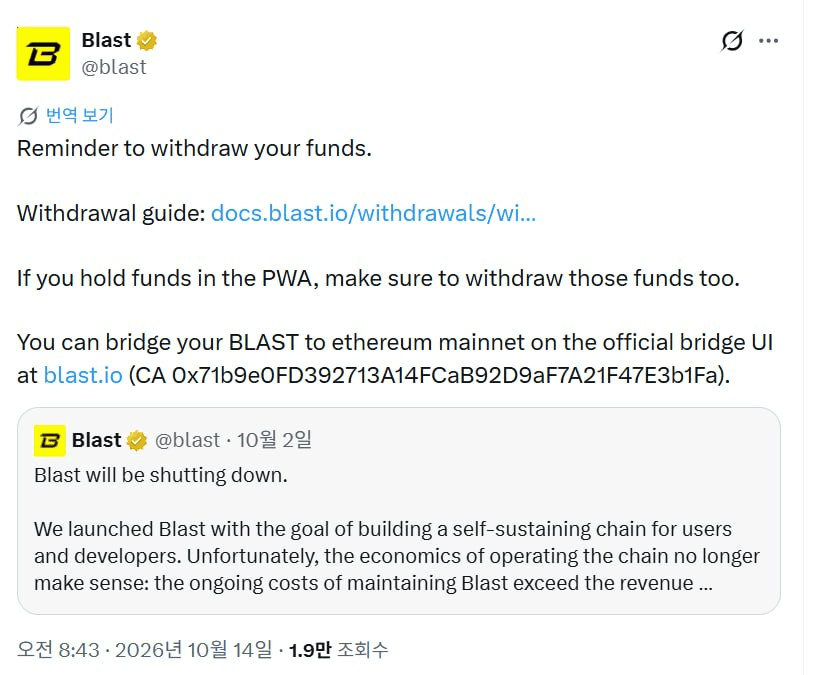The image size is (829, 675).
Task: Click the 10월 2일 date in quoted post
Action: point(274,440)
